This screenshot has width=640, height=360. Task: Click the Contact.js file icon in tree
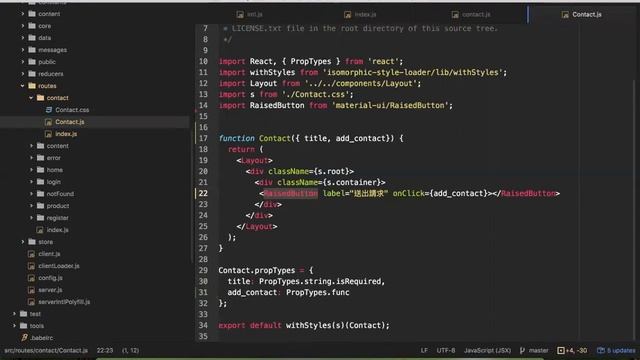pos(49,122)
